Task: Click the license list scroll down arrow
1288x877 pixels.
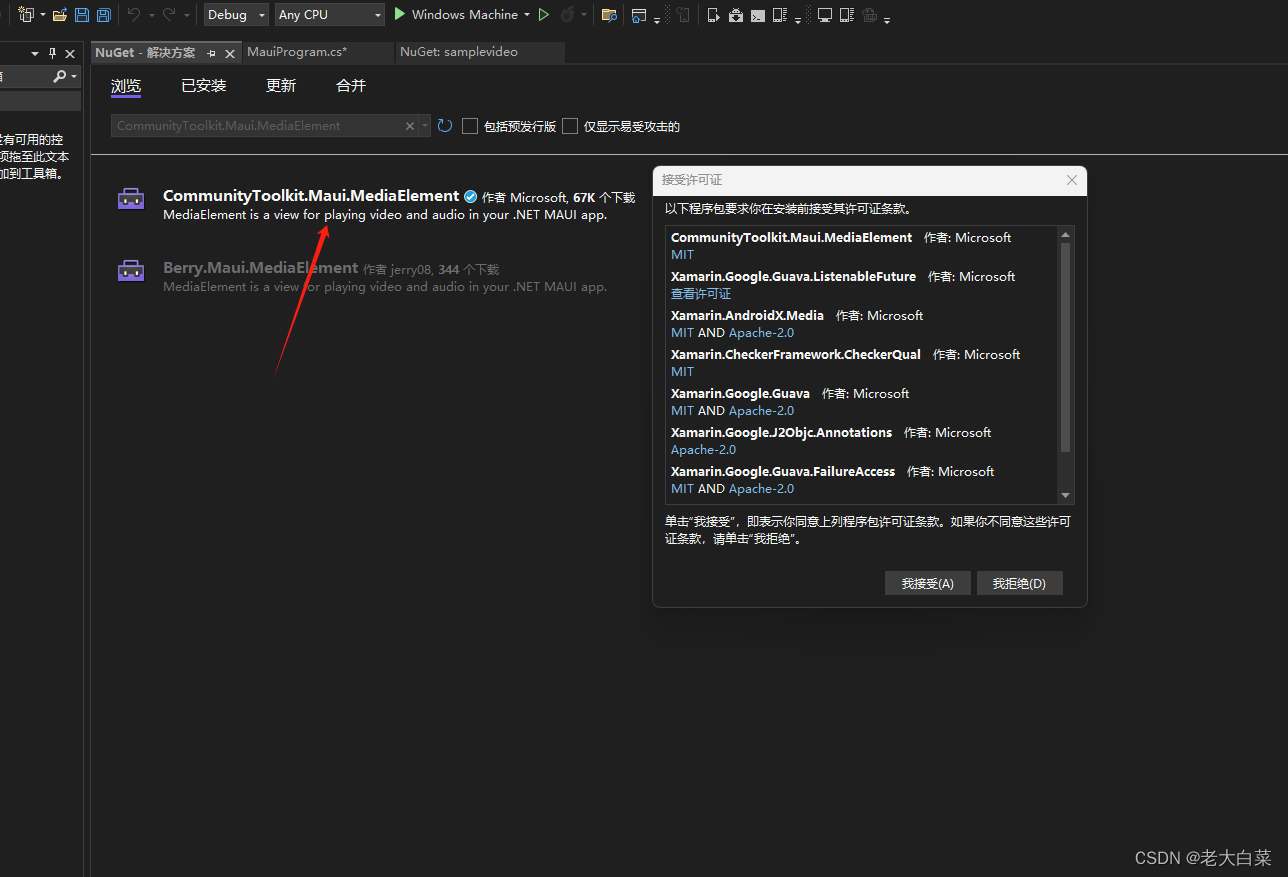Action: 1065,495
